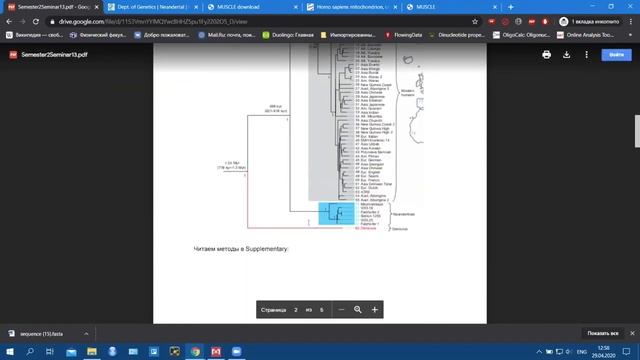The image size is (640, 360).
Task: Open the Imported bookmarks folder
Action: [x=348, y=35]
